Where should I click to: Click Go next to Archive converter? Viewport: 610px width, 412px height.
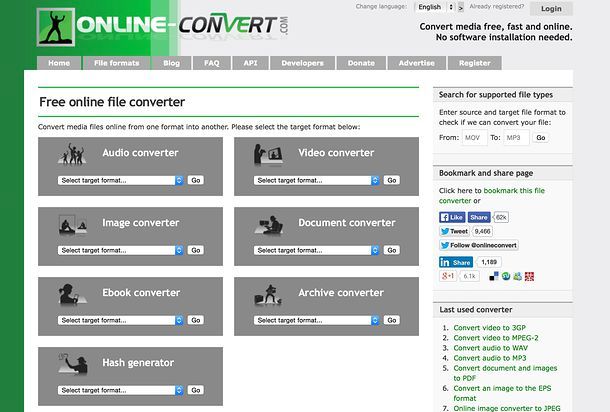392,320
